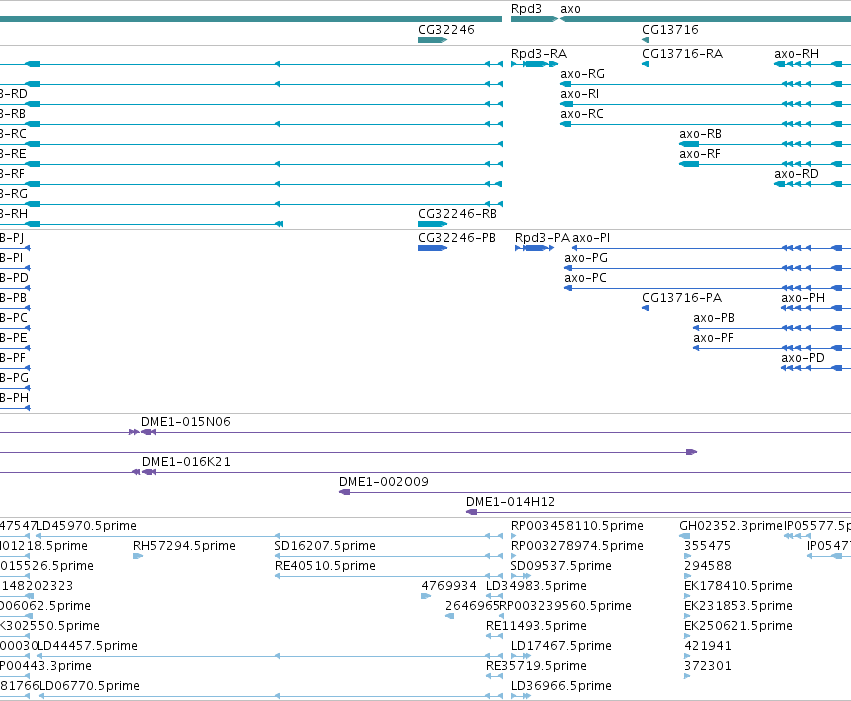Select the axo-RI transcript label
The width and height of the screenshot is (851, 701).
point(580,94)
